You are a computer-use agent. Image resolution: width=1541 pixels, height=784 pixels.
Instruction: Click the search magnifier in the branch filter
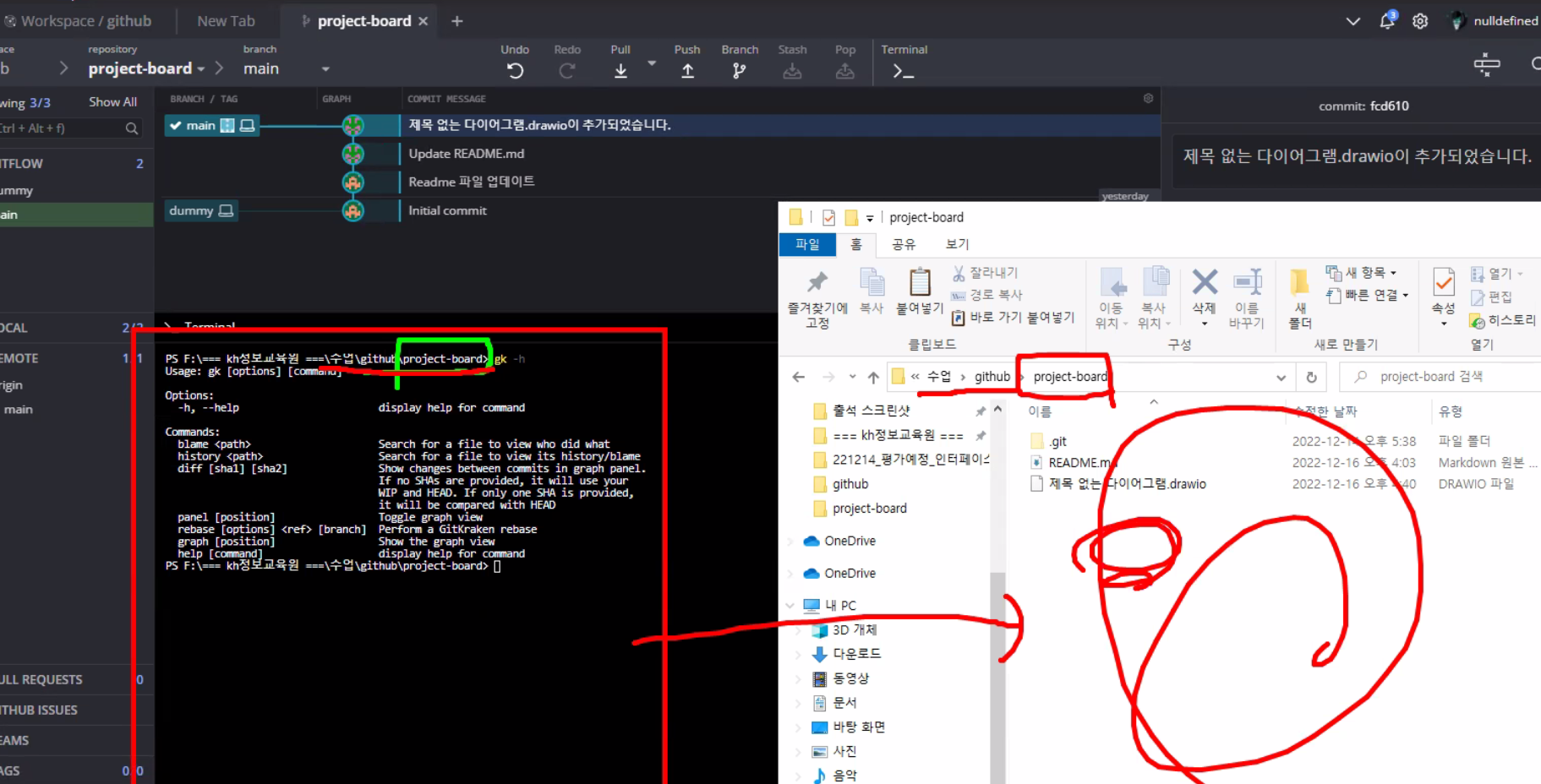(x=132, y=128)
